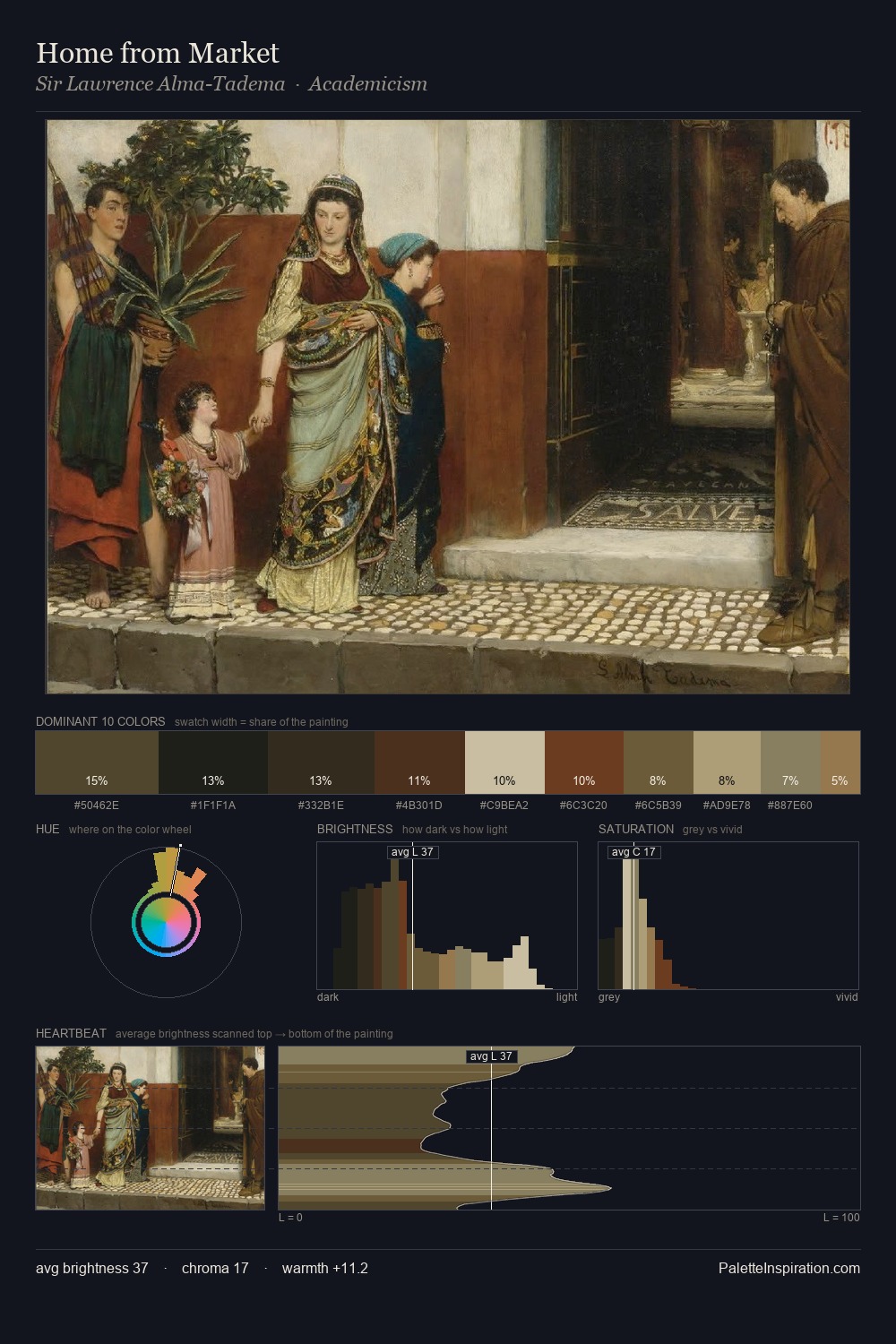
Task: Click the Academicism style label
Action: pos(368,84)
